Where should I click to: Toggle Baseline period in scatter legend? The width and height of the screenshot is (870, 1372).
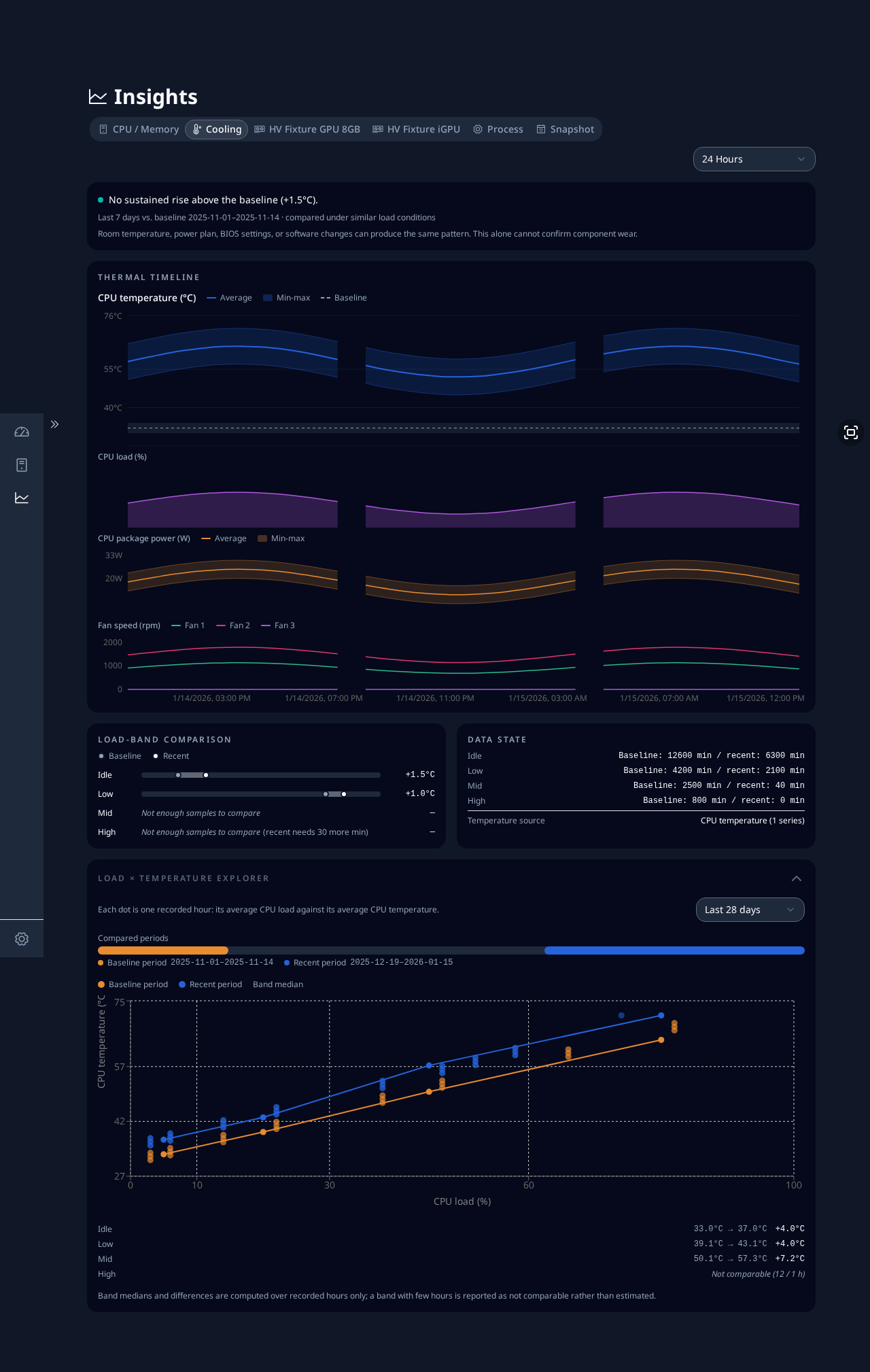click(133, 984)
